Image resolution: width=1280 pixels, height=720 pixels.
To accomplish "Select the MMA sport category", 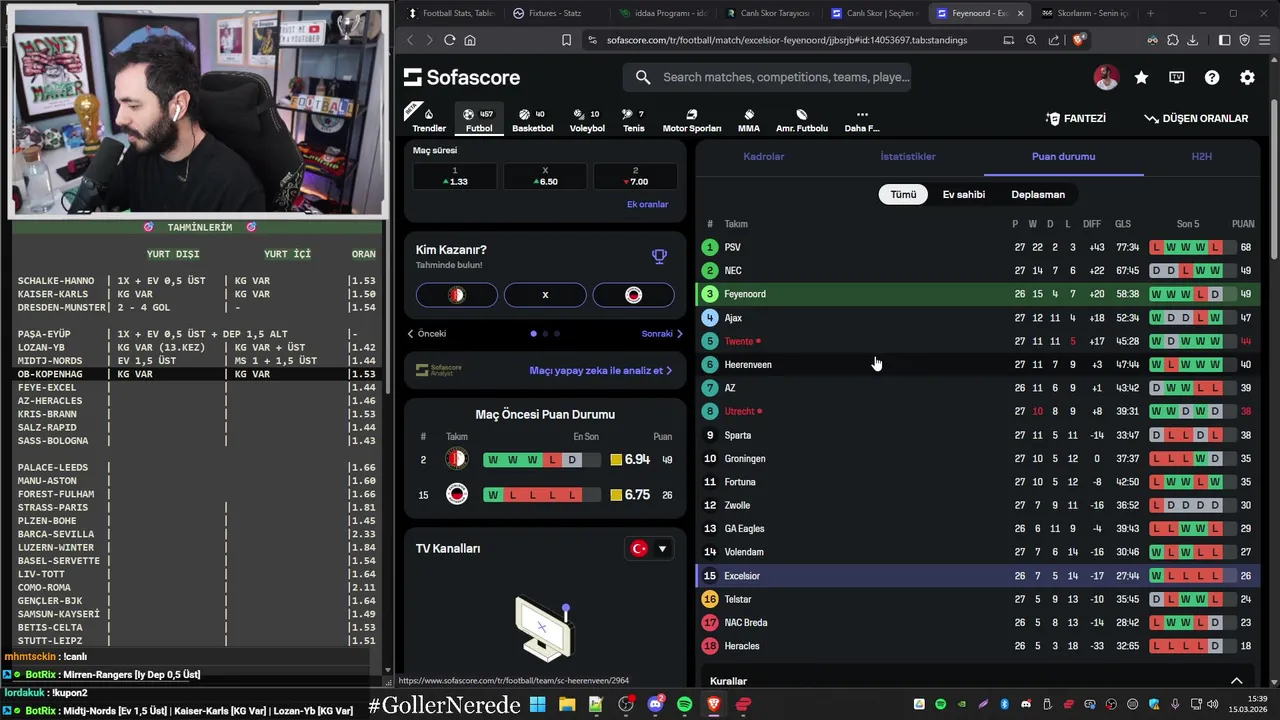I will coord(749,120).
